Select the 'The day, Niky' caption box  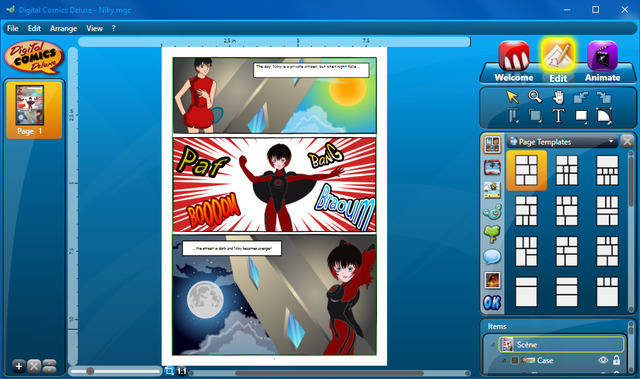[x=311, y=70]
